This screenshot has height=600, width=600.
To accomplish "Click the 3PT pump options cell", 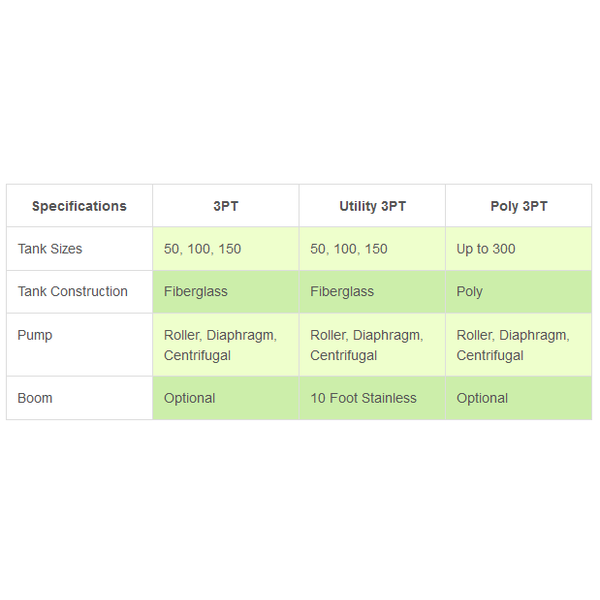I will (x=226, y=345).
